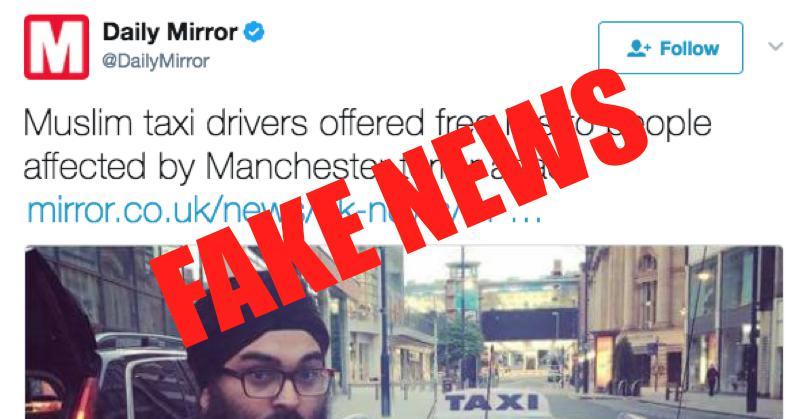Image resolution: width=800 pixels, height=419 pixels.
Task: Open the mirror.co.uk article link
Action: click(x=284, y=211)
